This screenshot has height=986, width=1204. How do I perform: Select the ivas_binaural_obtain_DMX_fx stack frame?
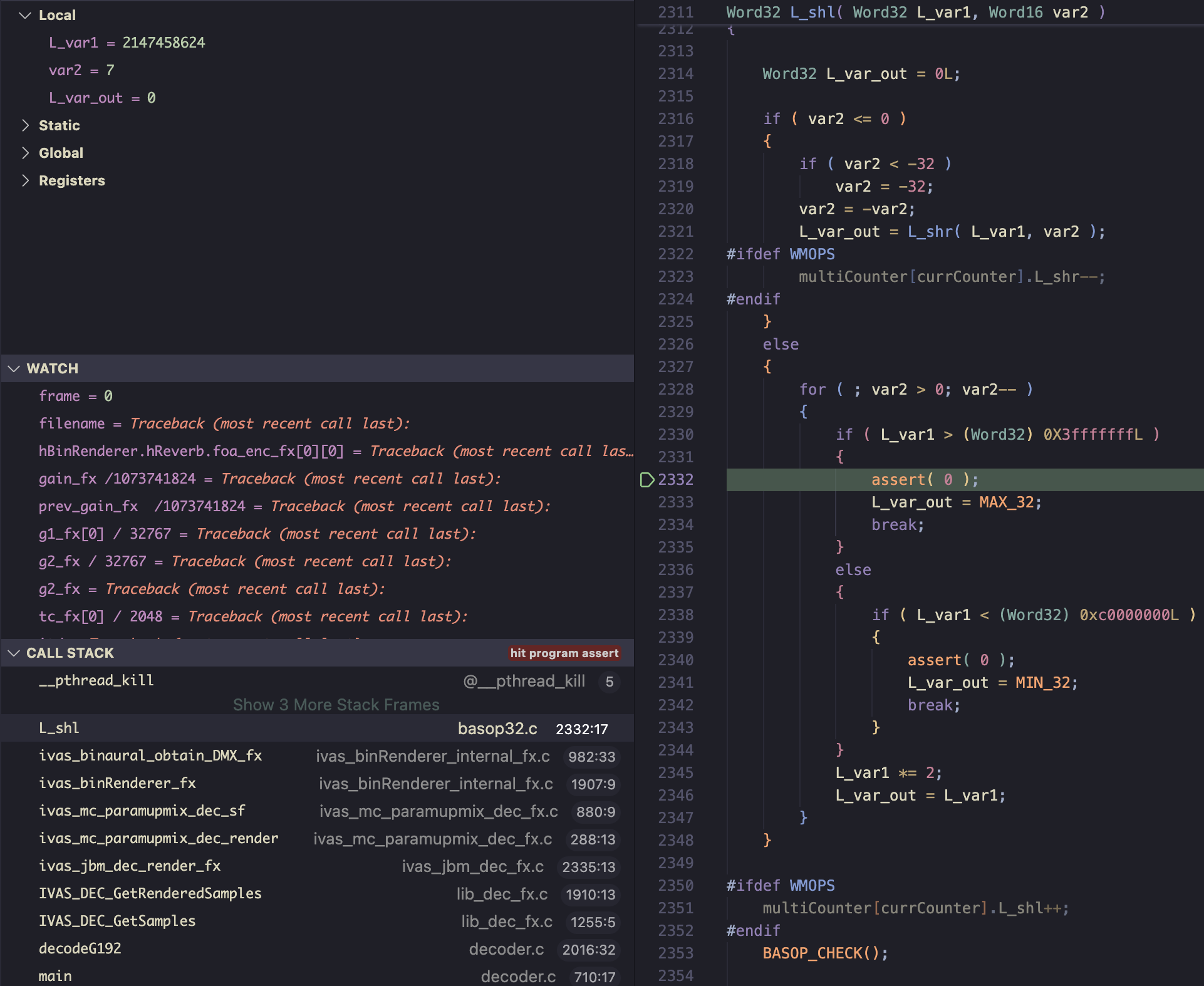click(150, 755)
